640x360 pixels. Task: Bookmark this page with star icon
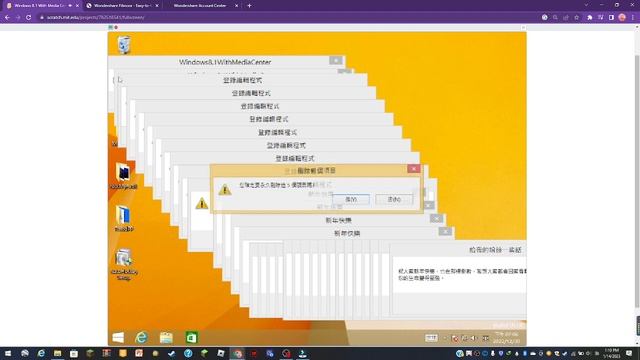(576, 18)
